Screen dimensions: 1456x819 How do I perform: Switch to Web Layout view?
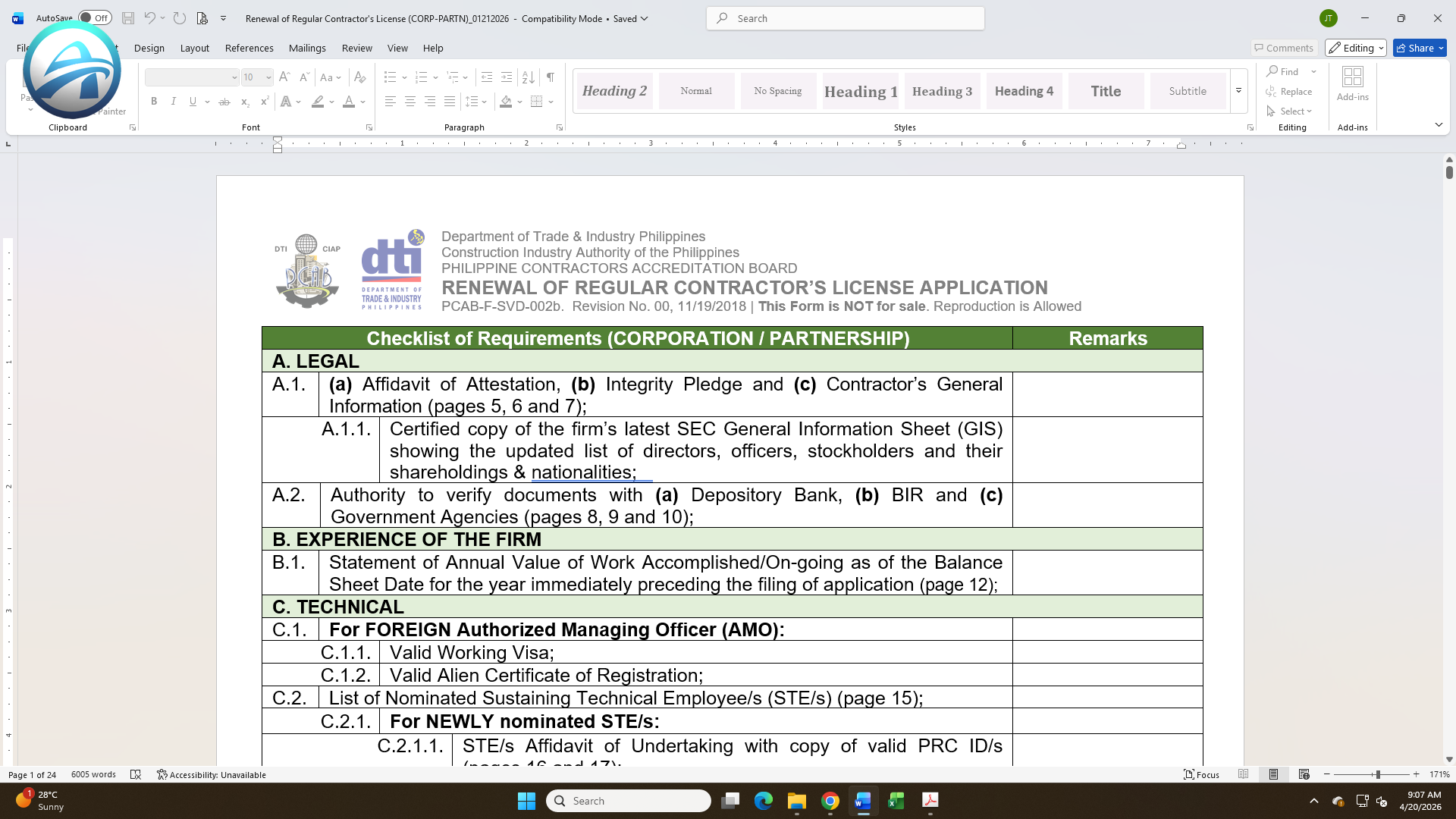pyautogui.click(x=1304, y=774)
